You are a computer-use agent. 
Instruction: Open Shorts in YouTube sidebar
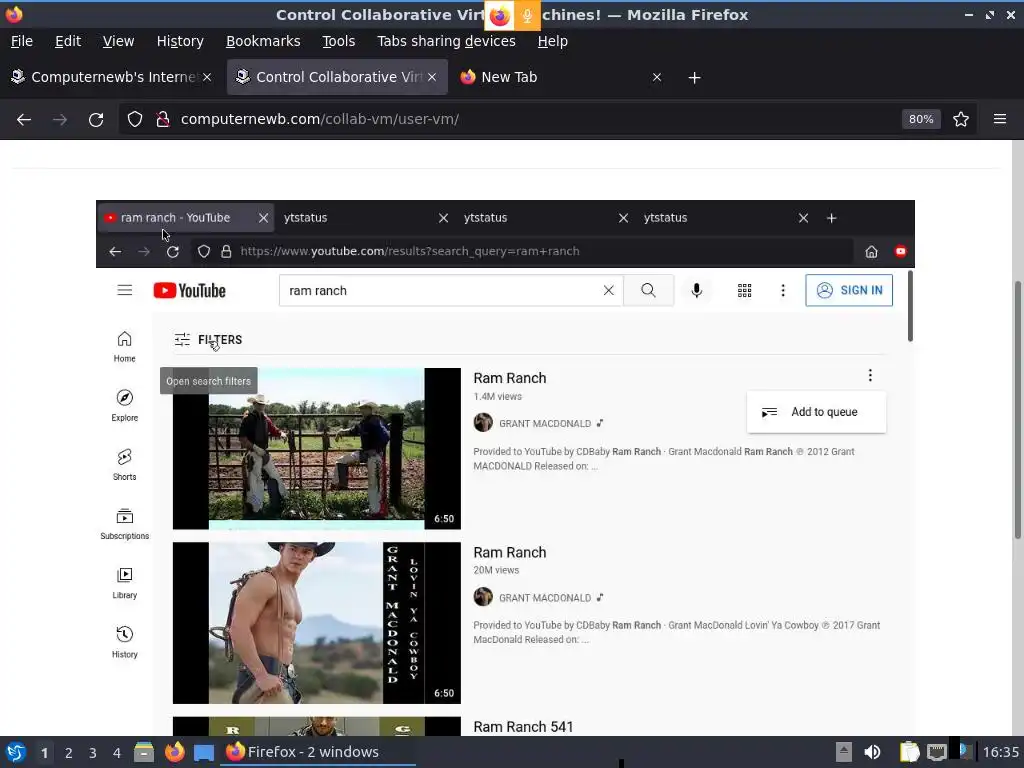click(124, 465)
